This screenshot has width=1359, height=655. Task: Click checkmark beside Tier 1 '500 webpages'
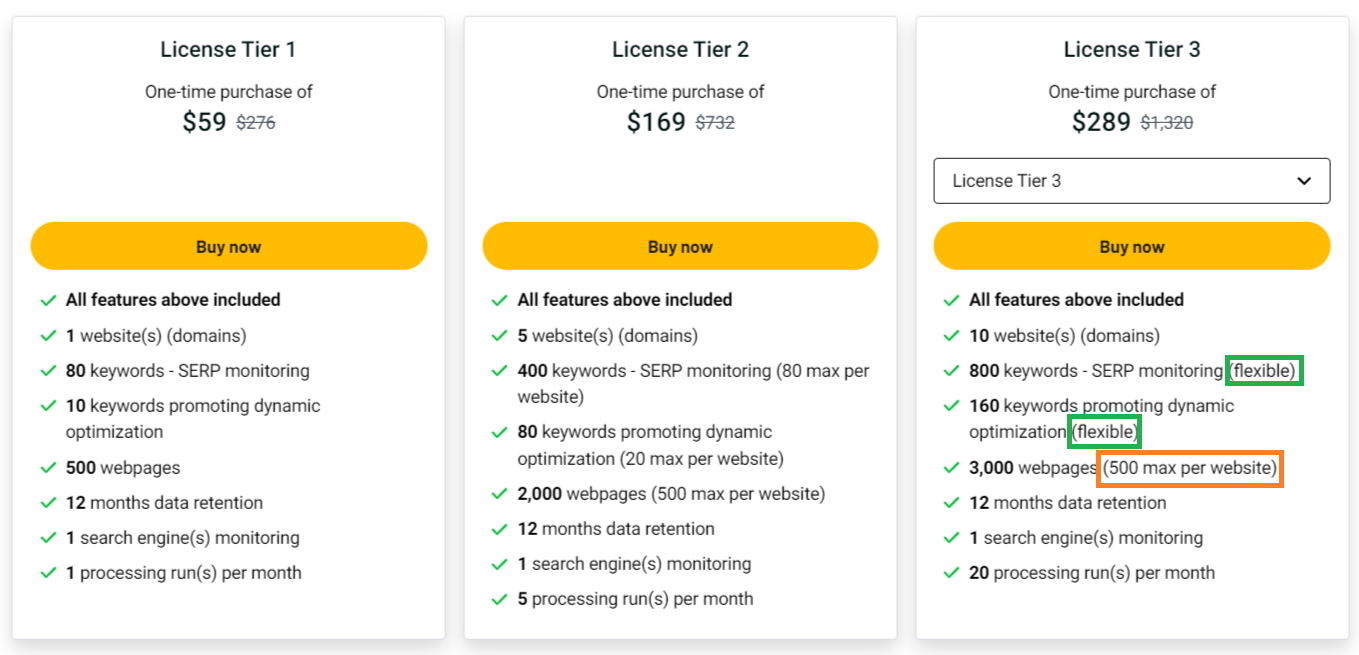coord(48,468)
